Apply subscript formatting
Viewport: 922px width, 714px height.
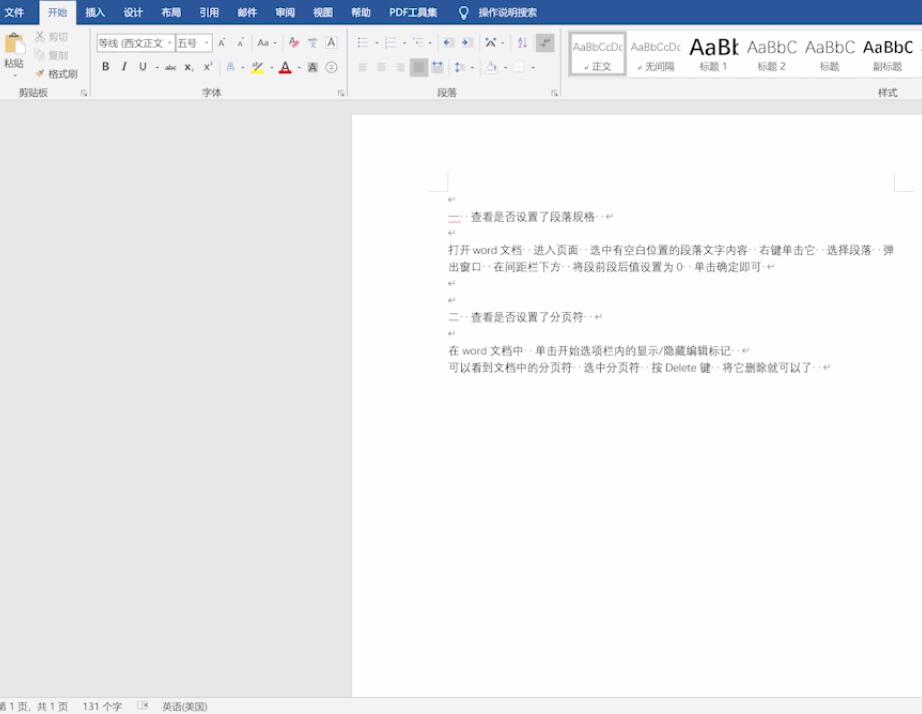pos(188,67)
